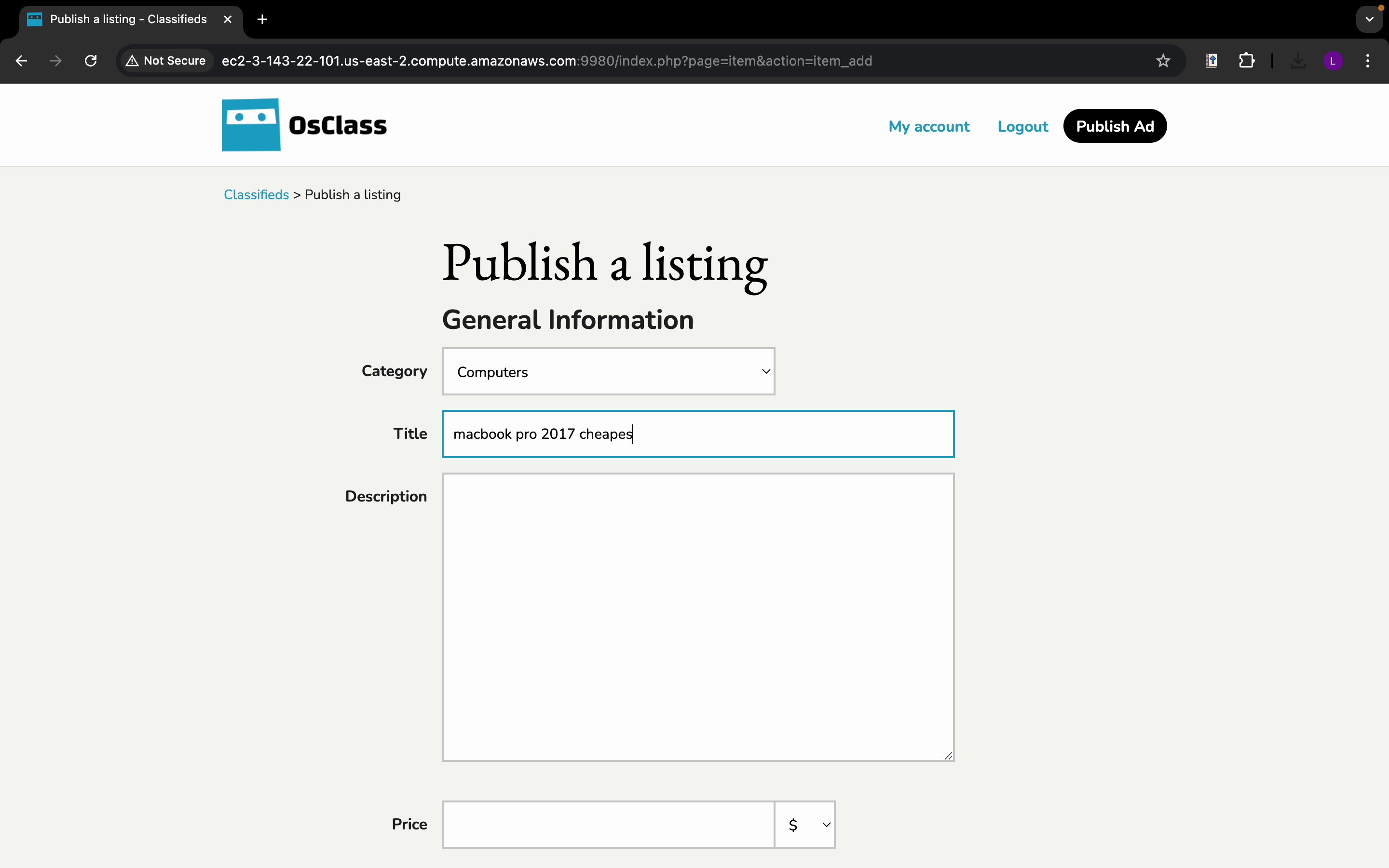Click the Logout link
The height and width of the screenshot is (868, 1389).
(1022, 126)
